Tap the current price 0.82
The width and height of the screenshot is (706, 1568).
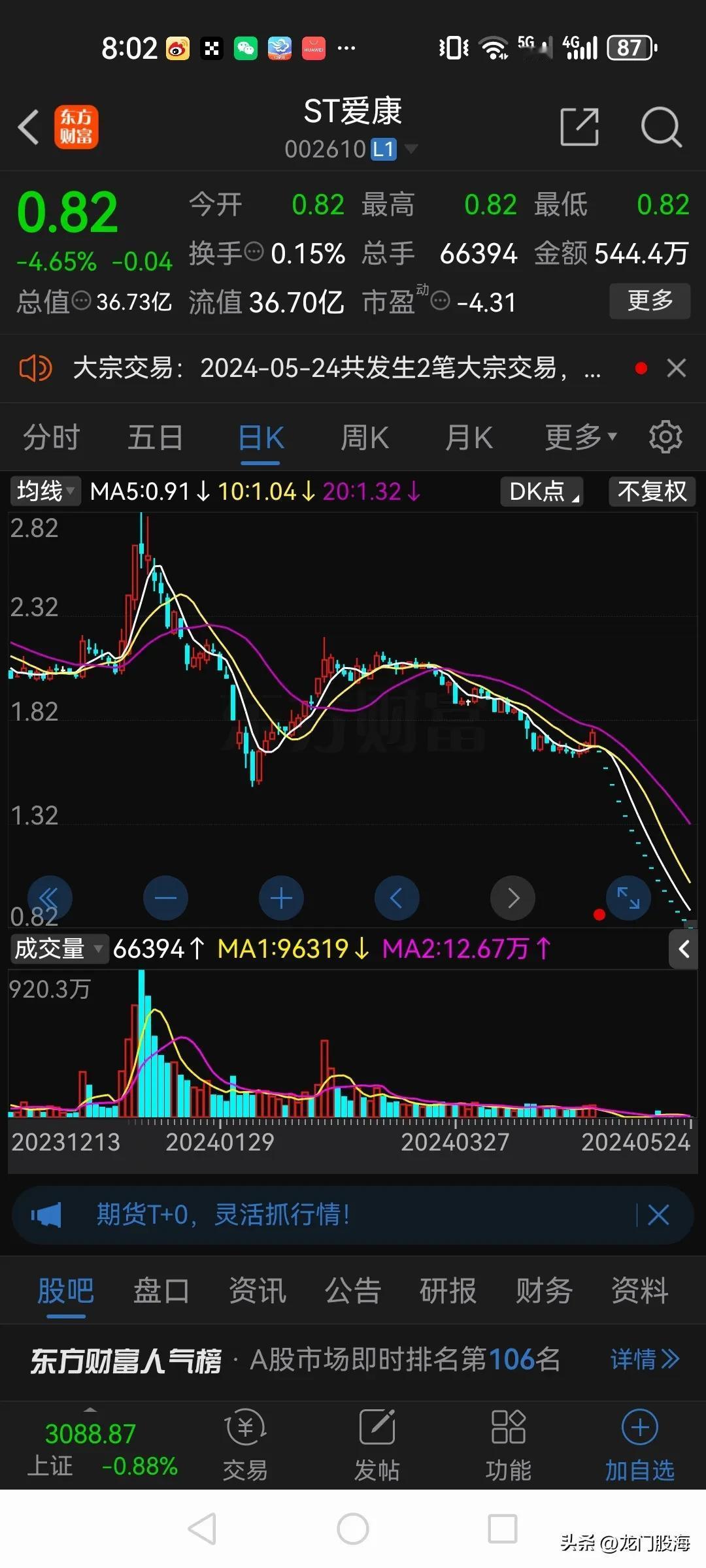click(67, 213)
